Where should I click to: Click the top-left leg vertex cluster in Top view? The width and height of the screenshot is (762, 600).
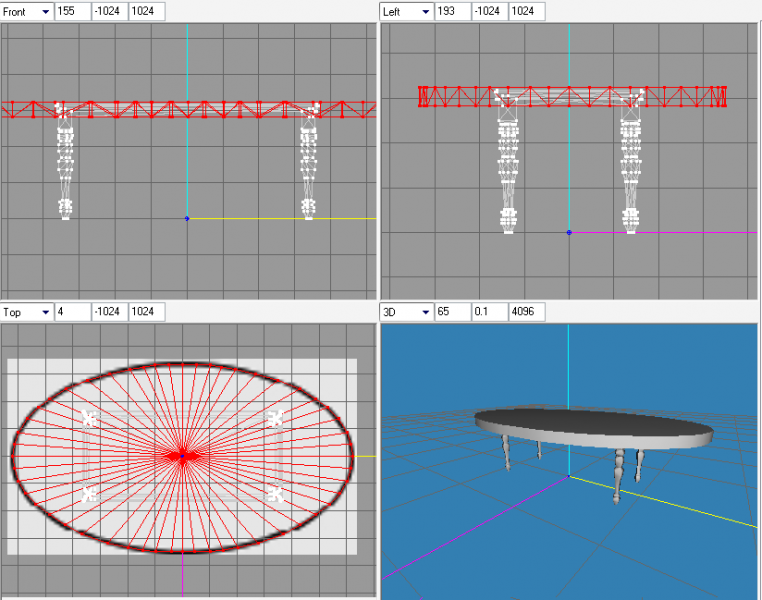point(89,418)
